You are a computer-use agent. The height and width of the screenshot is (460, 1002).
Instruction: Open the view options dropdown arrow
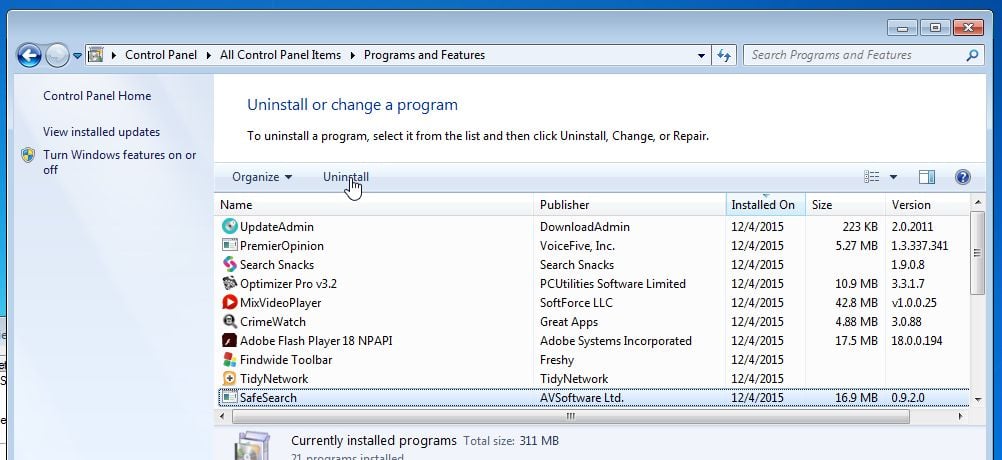point(893,177)
